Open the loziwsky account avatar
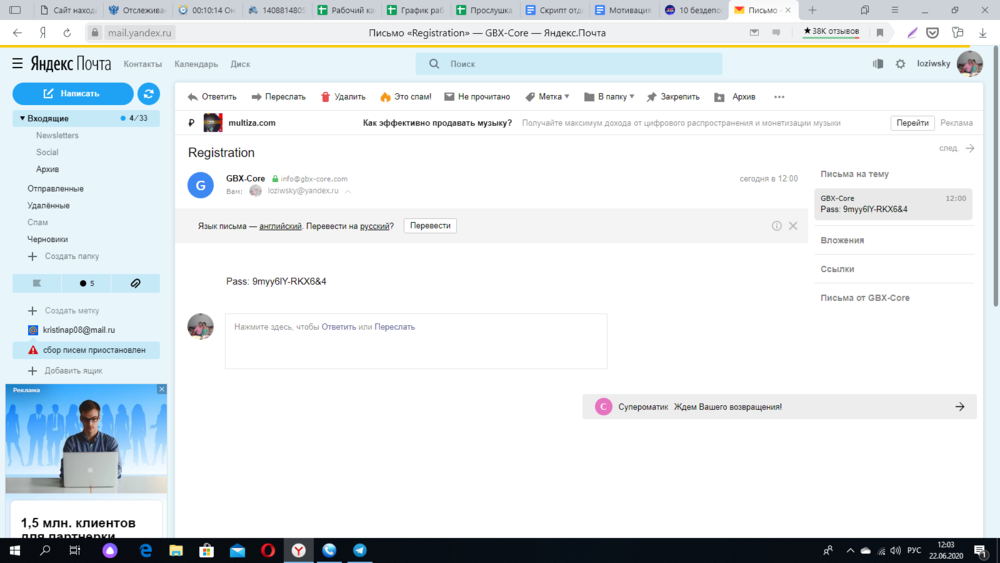1000x563 pixels. [x=969, y=64]
